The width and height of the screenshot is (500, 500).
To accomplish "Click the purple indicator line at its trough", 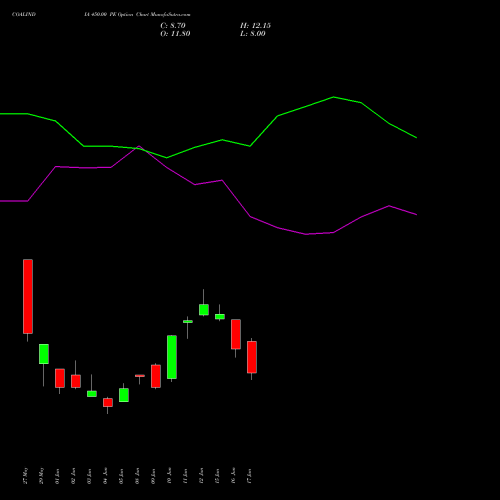I will pyautogui.click(x=307, y=234).
